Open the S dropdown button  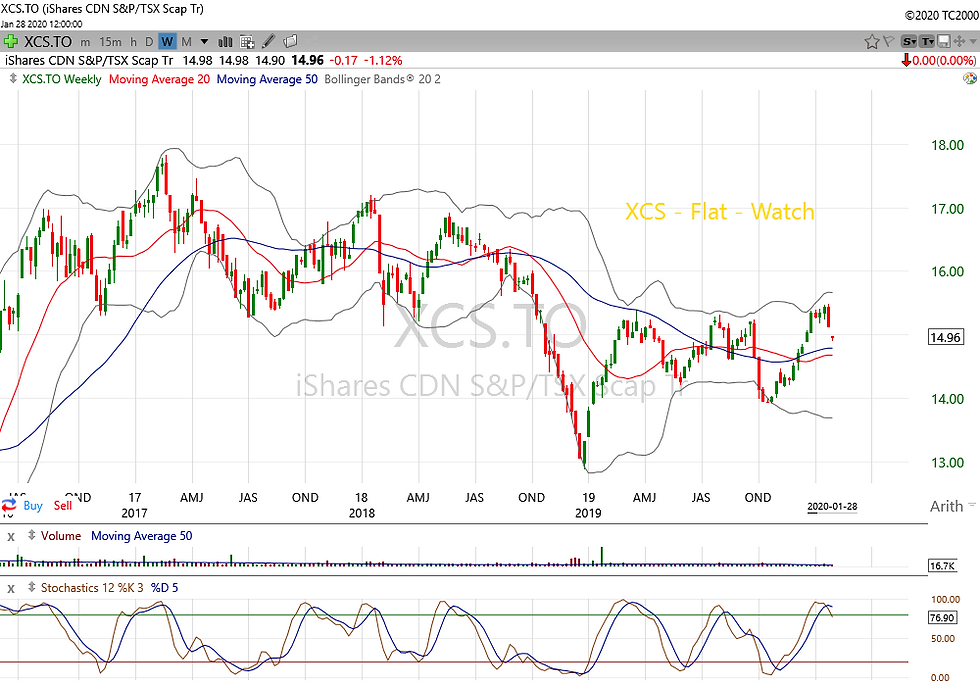tap(909, 42)
